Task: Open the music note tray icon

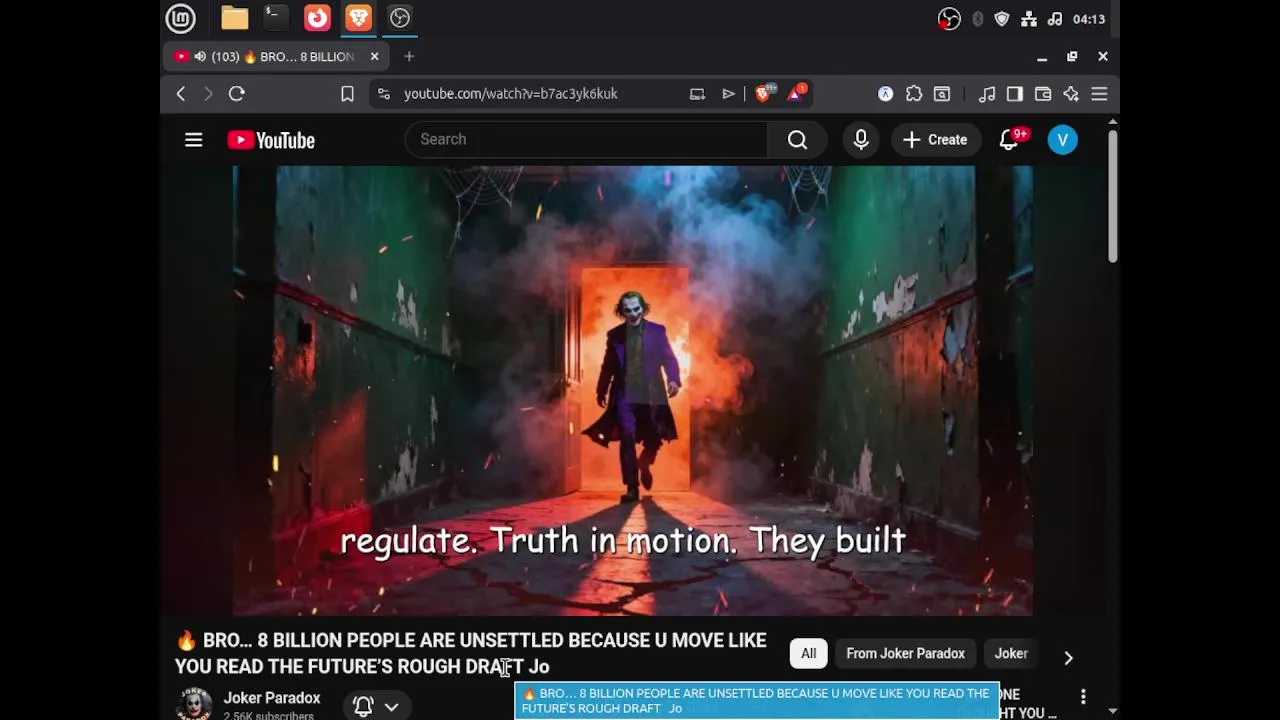Action: pos(1054,19)
